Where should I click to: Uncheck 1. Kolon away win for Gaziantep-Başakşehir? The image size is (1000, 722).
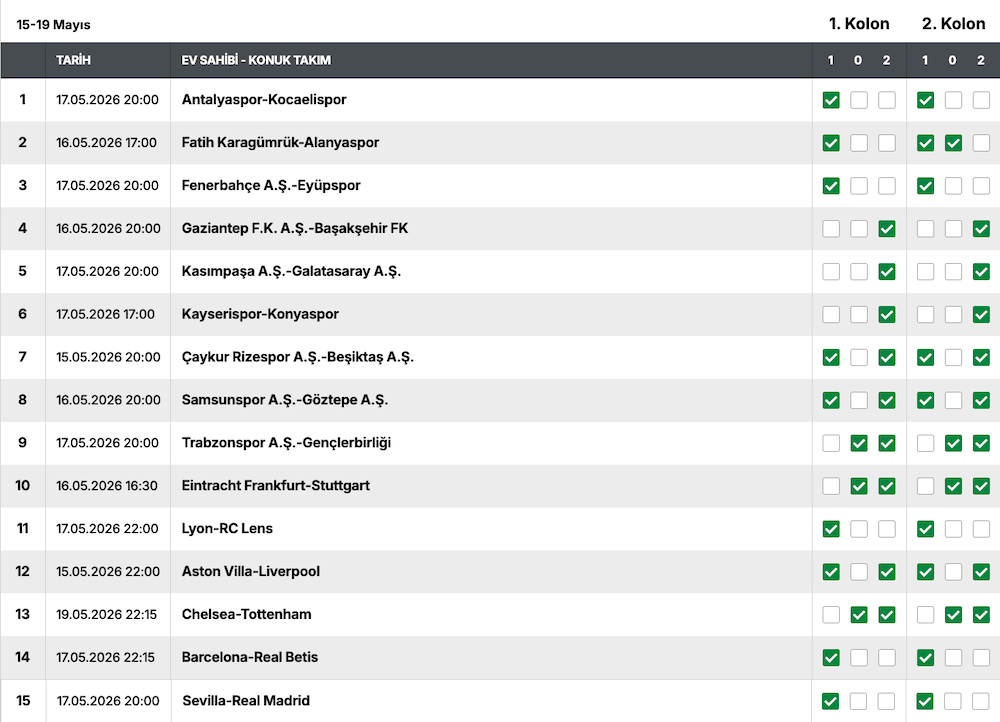click(x=886, y=228)
